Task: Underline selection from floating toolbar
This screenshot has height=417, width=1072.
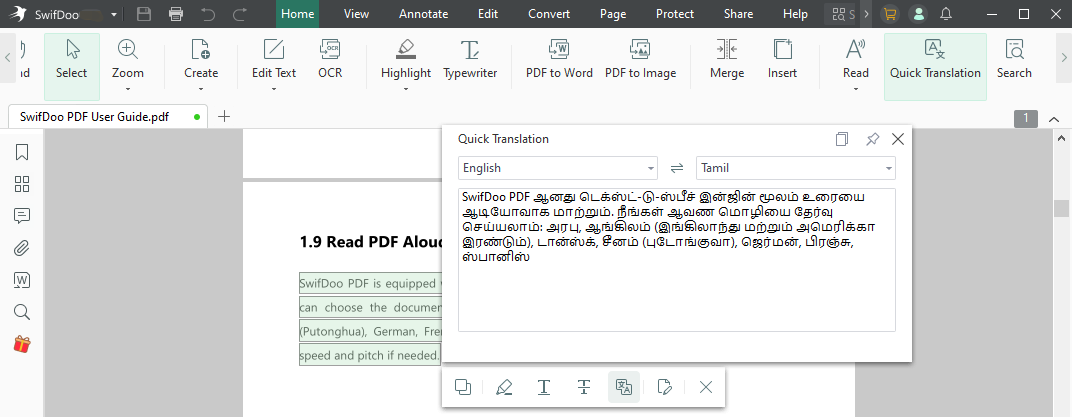Action: 544,387
